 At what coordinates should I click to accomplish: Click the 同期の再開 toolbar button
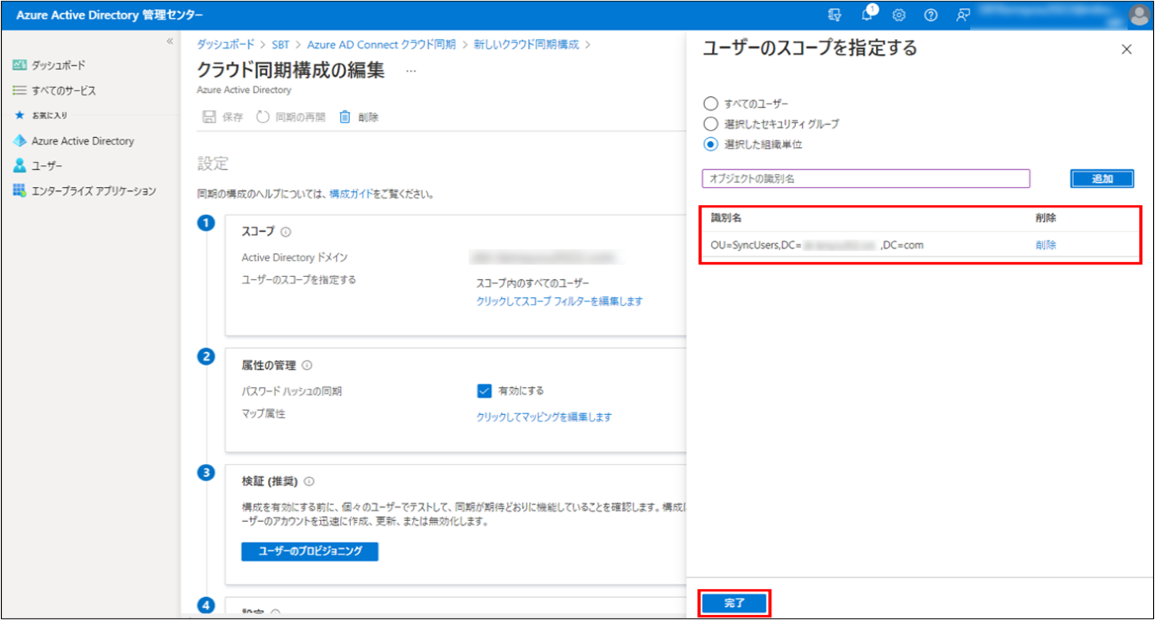(291, 117)
